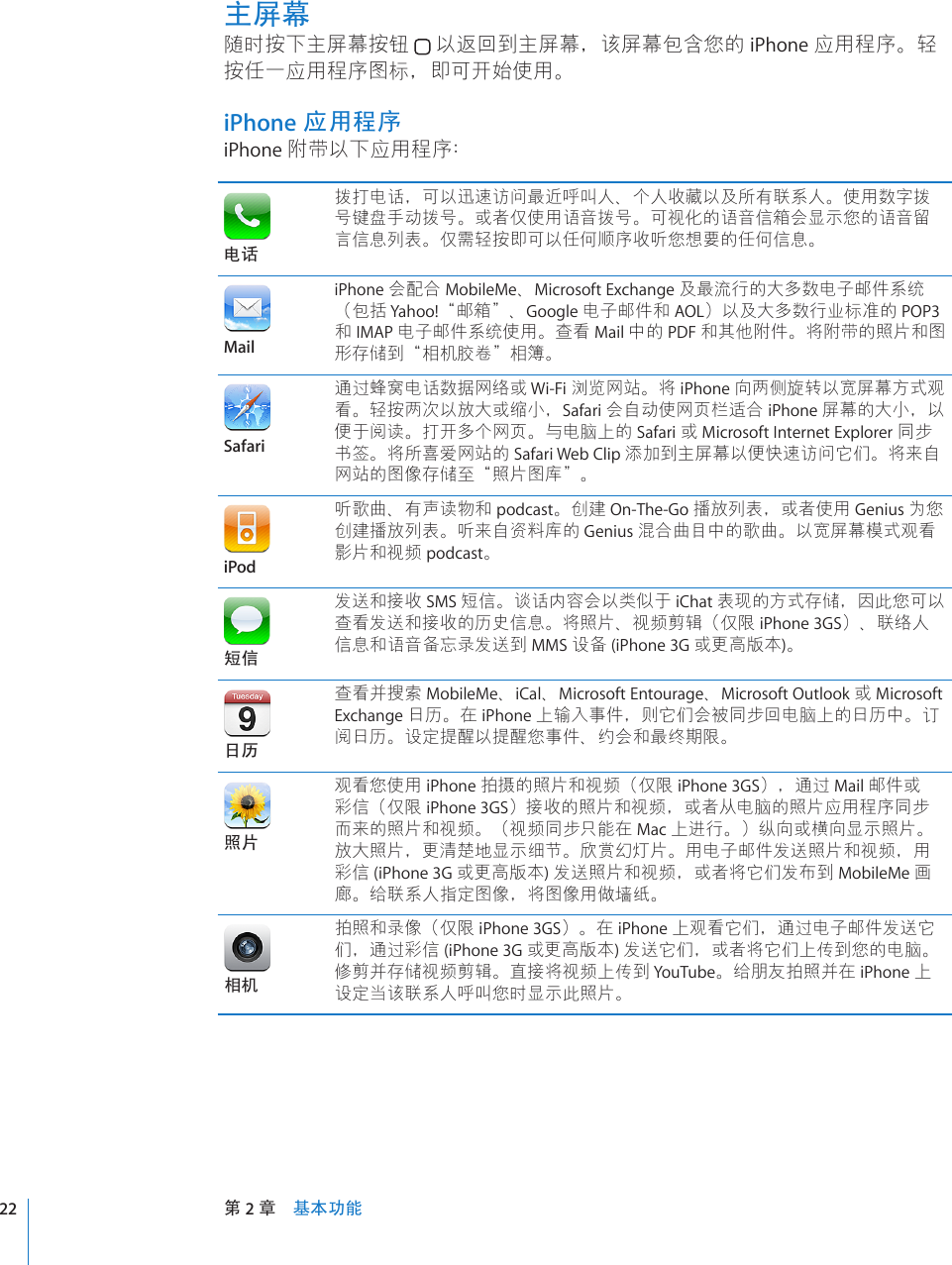Viewport: 952px width, 1265px height.
Task: Click the text starting 拍照和录像
Action: [635, 961]
